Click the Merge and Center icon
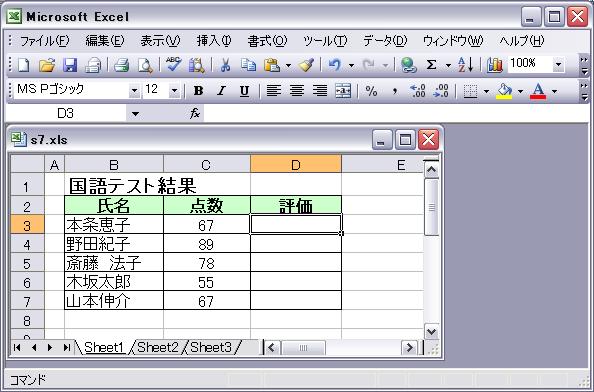 point(343,91)
